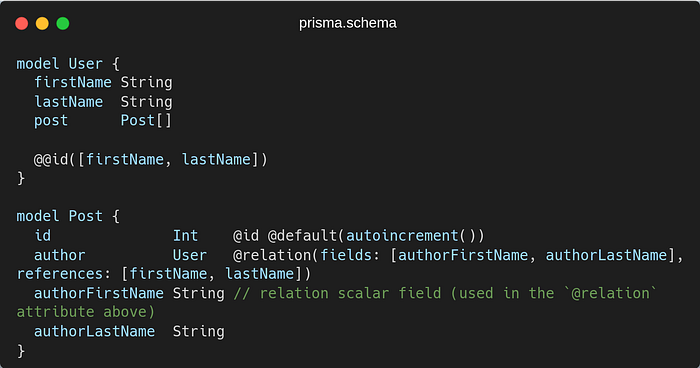Click the green relation scalar field comment
Screen dimensions: 700x368
click(337, 302)
